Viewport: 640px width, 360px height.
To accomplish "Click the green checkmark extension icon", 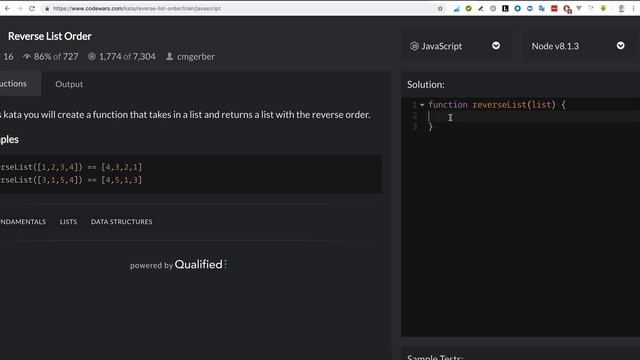I will [x=469, y=9].
